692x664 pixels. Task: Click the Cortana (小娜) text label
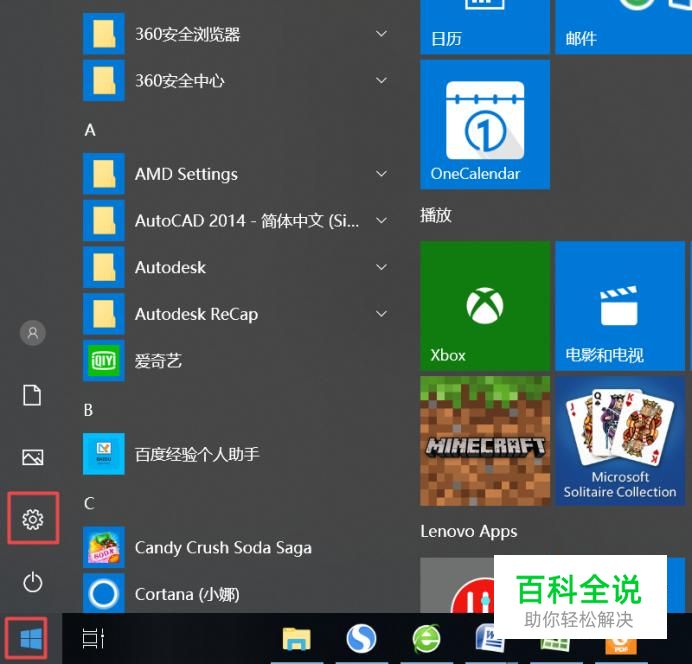(187, 594)
